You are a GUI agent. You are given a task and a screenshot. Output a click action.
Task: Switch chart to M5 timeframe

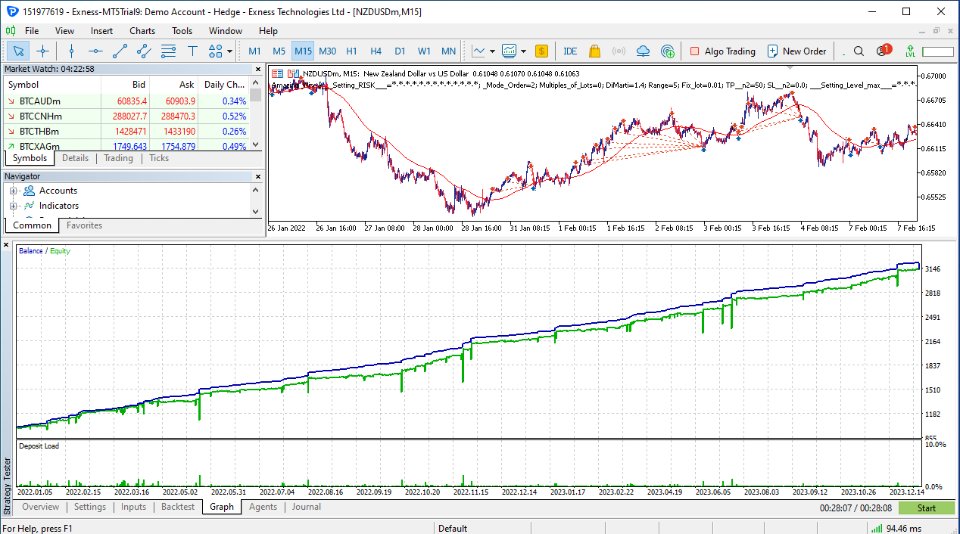click(x=279, y=51)
